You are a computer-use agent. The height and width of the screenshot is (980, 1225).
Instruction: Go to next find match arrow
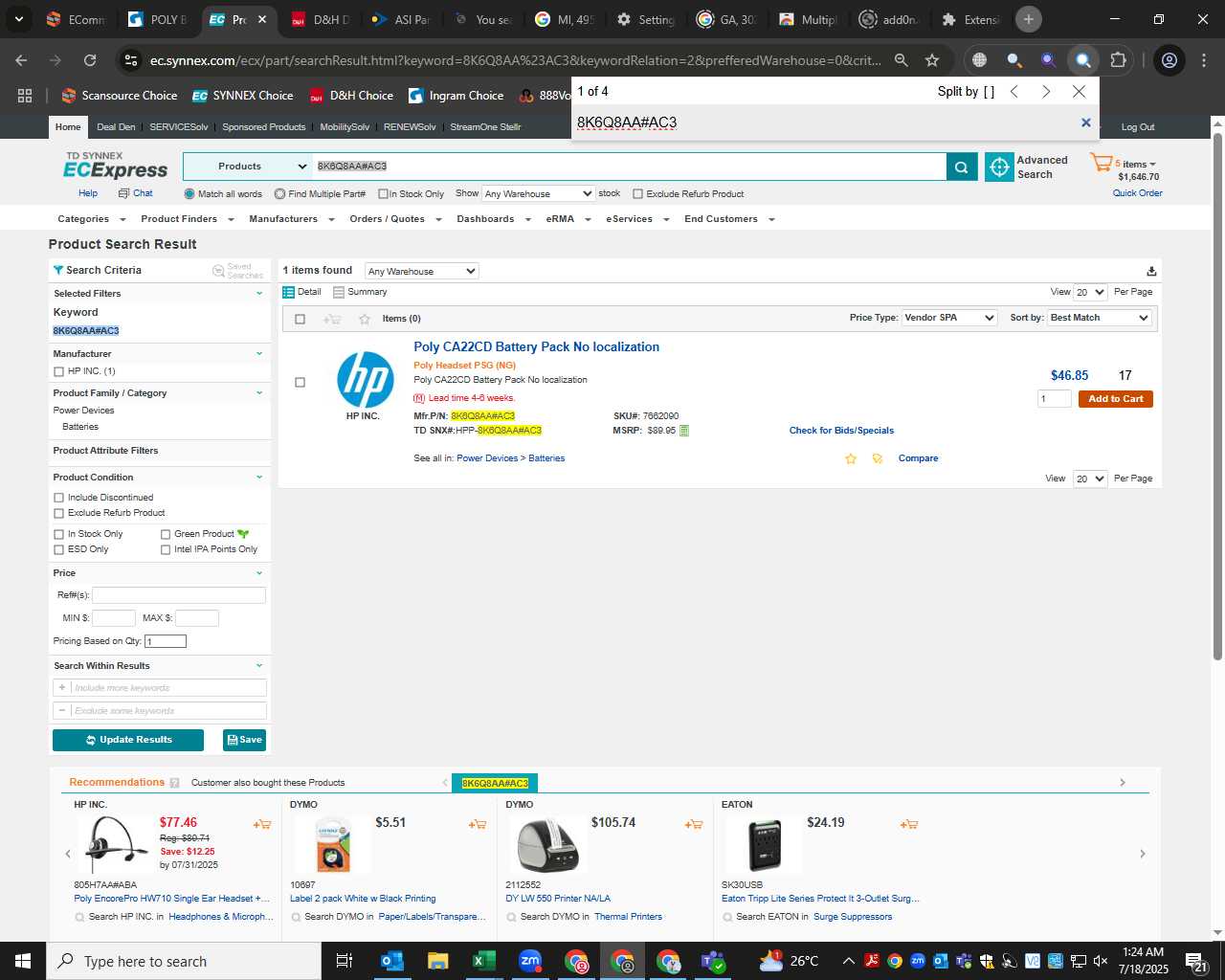point(1046,92)
